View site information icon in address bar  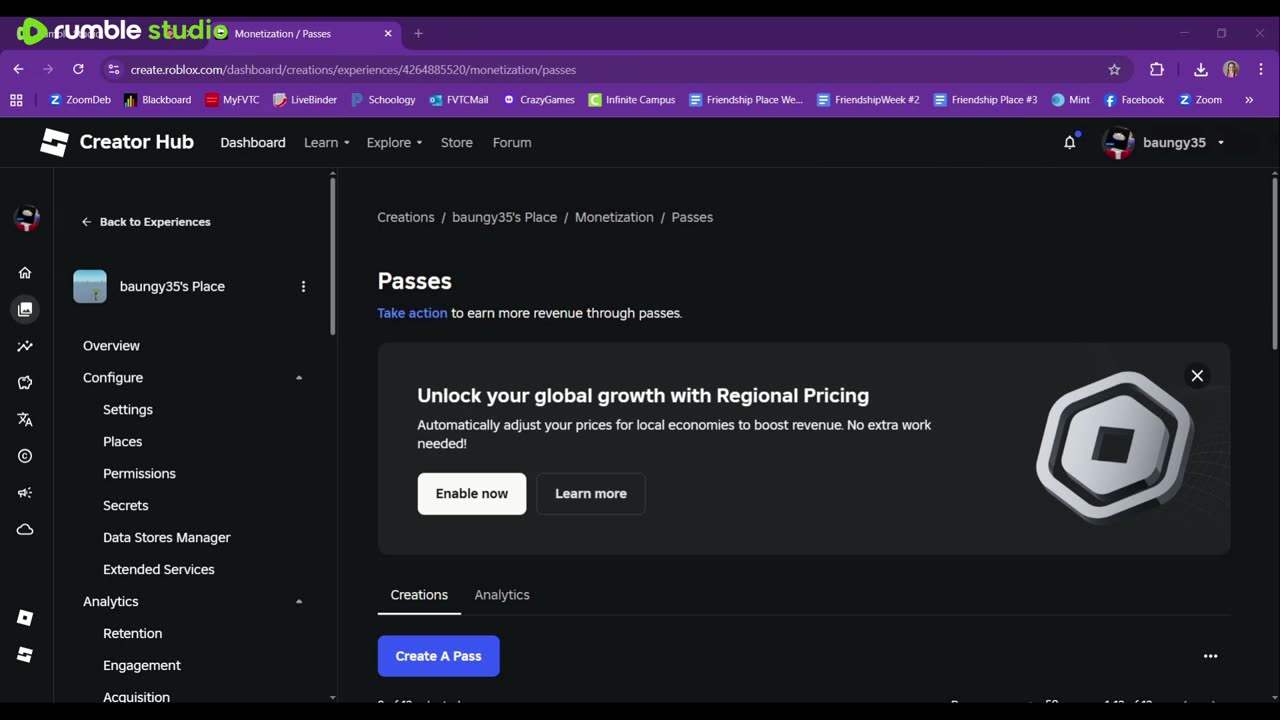tap(113, 69)
